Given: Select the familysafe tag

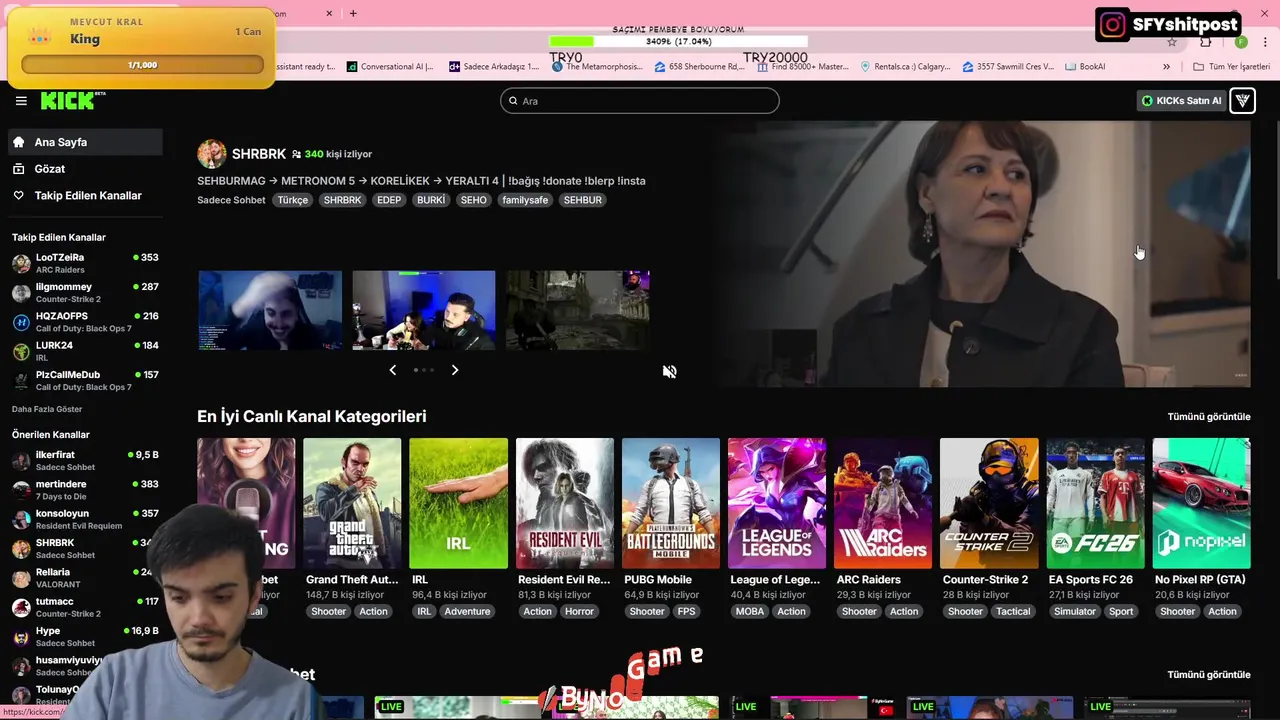Looking at the screenshot, I should (525, 200).
